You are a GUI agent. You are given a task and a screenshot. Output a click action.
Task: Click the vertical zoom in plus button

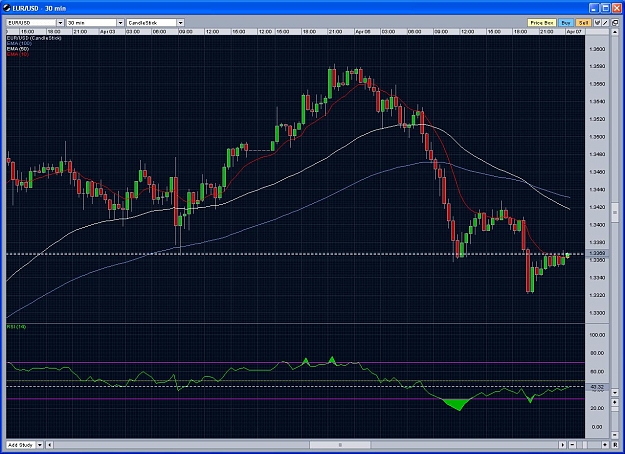pos(615,402)
